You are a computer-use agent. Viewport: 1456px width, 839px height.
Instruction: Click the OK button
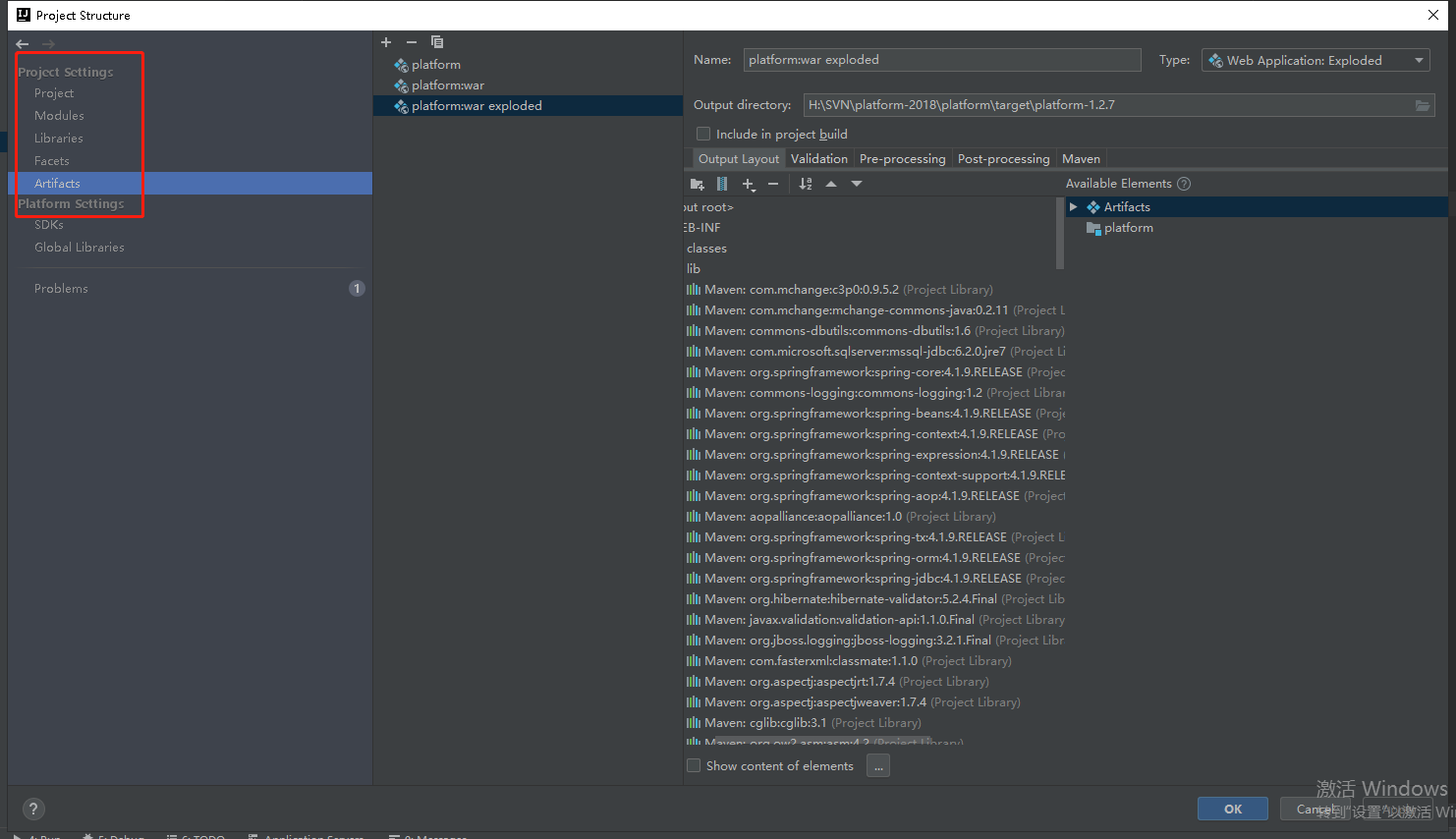[1233, 809]
